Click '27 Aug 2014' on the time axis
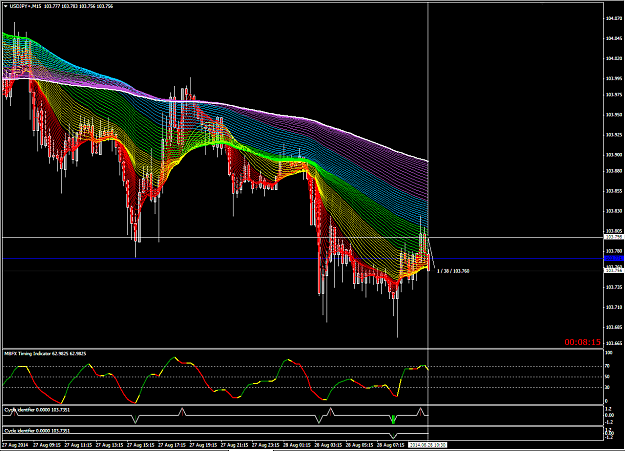The image size is (625, 451). pyautogui.click(x=15, y=445)
